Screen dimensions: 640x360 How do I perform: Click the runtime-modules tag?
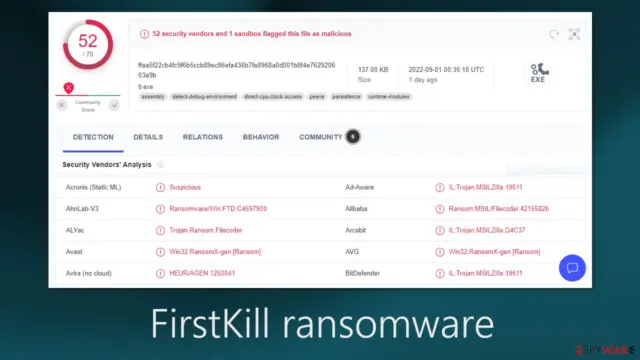click(389, 97)
